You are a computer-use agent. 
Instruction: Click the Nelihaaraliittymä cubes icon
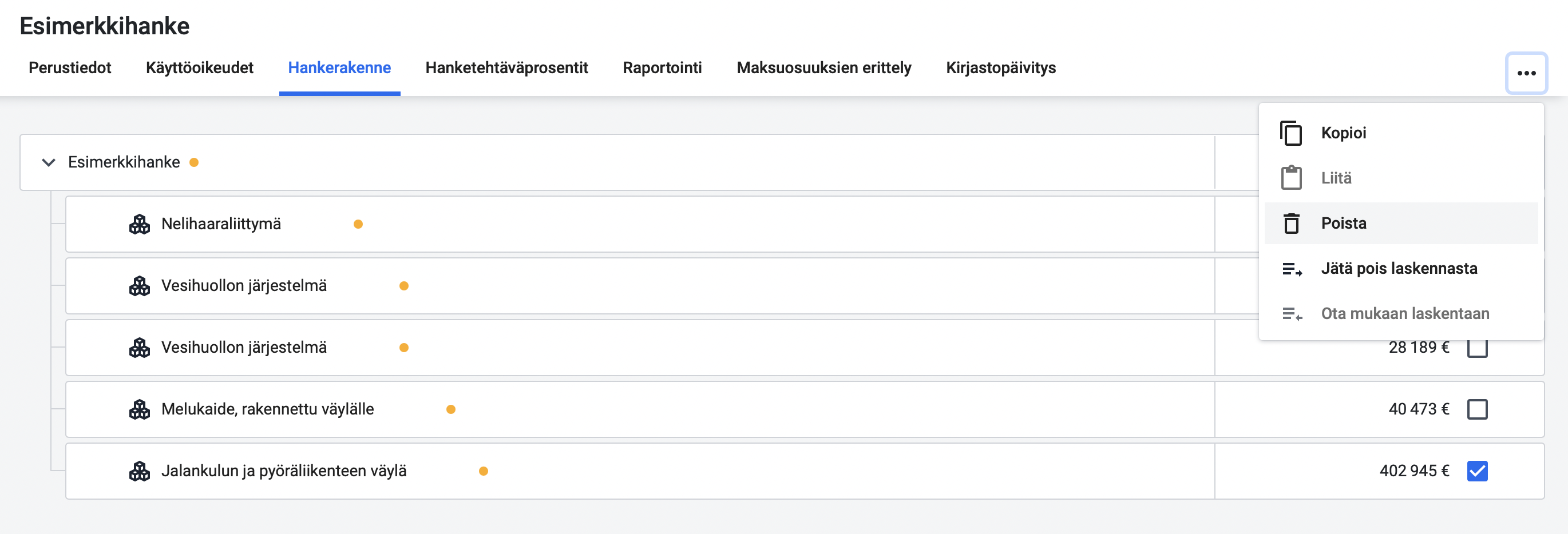pyautogui.click(x=140, y=224)
